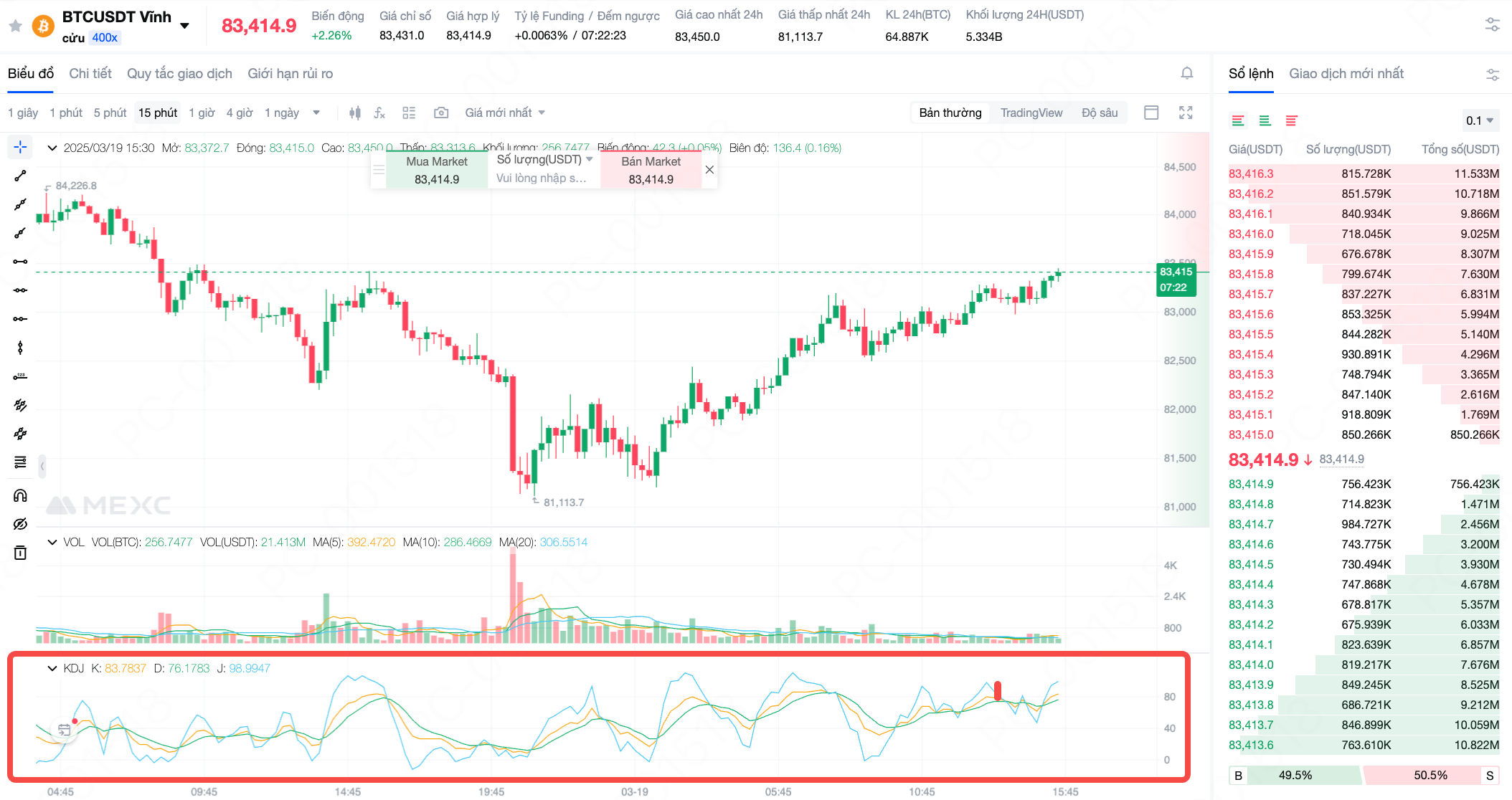Show asks-only order book view

coord(1292,120)
